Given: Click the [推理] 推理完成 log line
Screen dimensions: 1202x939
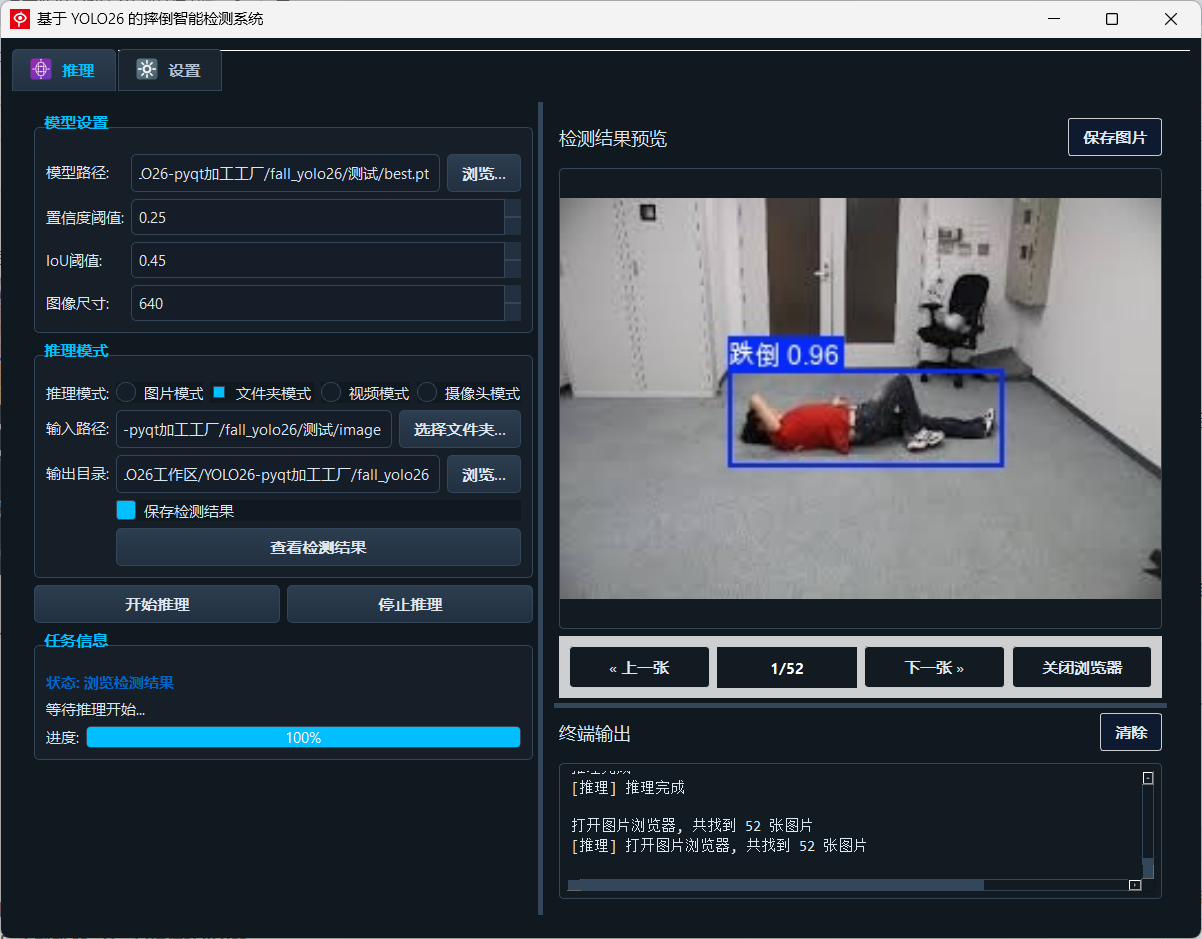Looking at the screenshot, I should [628, 787].
